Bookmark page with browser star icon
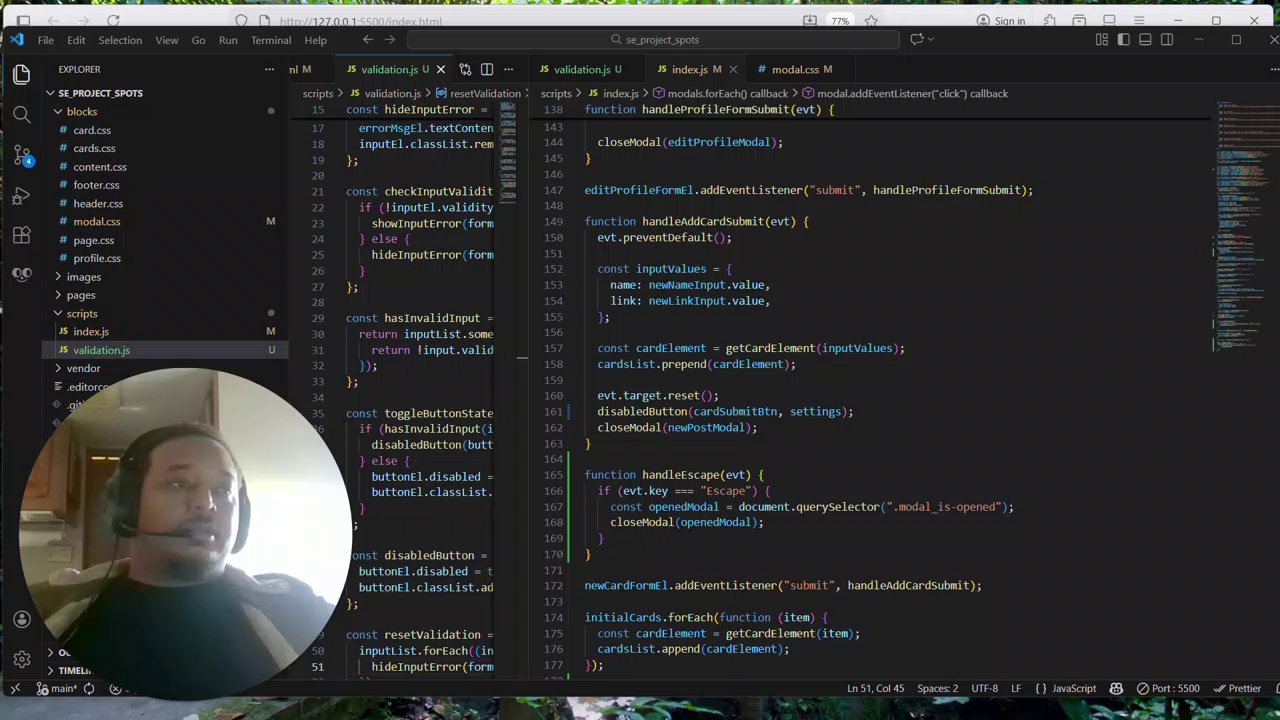The width and height of the screenshot is (1280, 720). pyautogui.click(x=871, y=21)
